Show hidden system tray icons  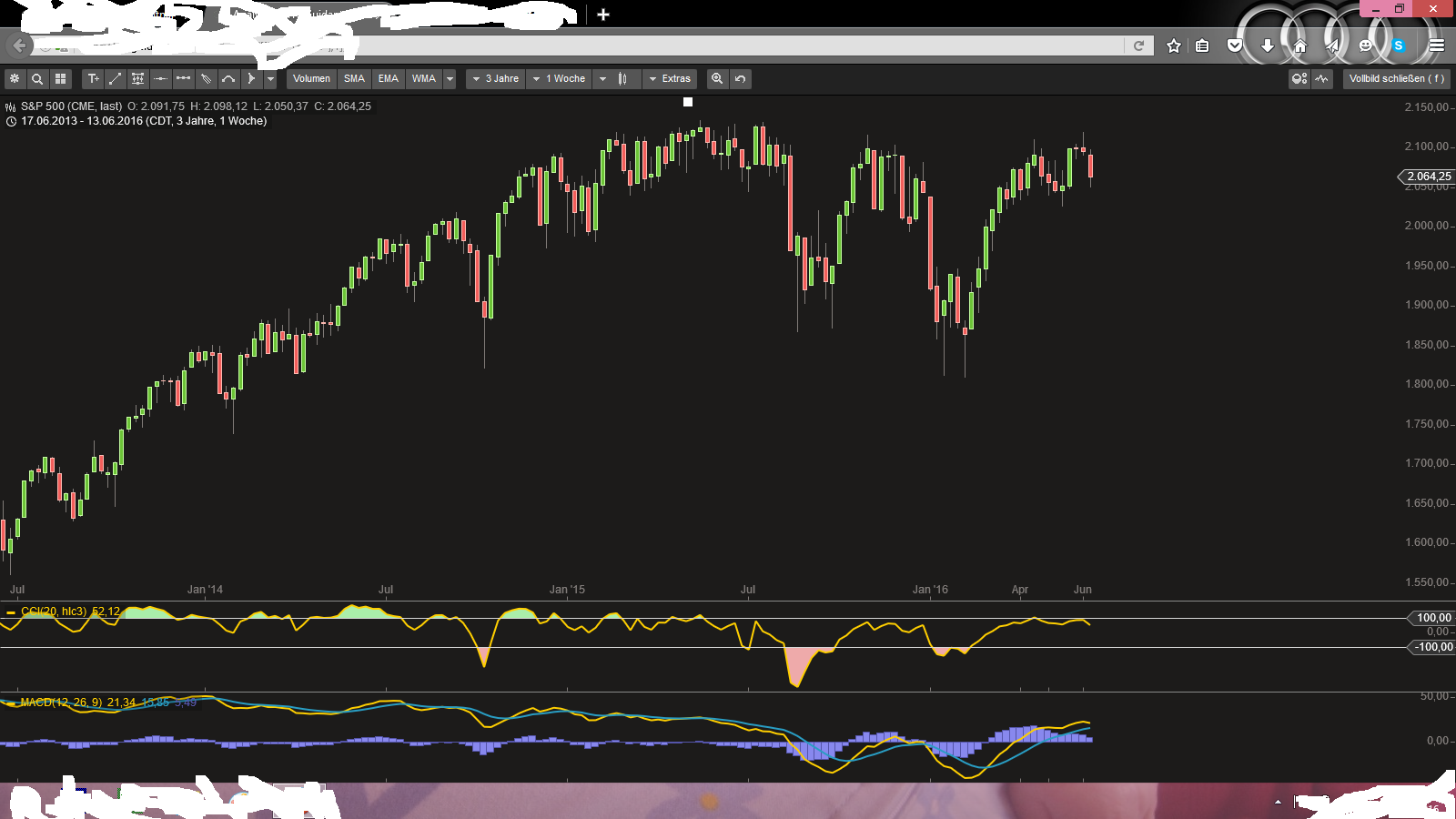(1278, 802)
